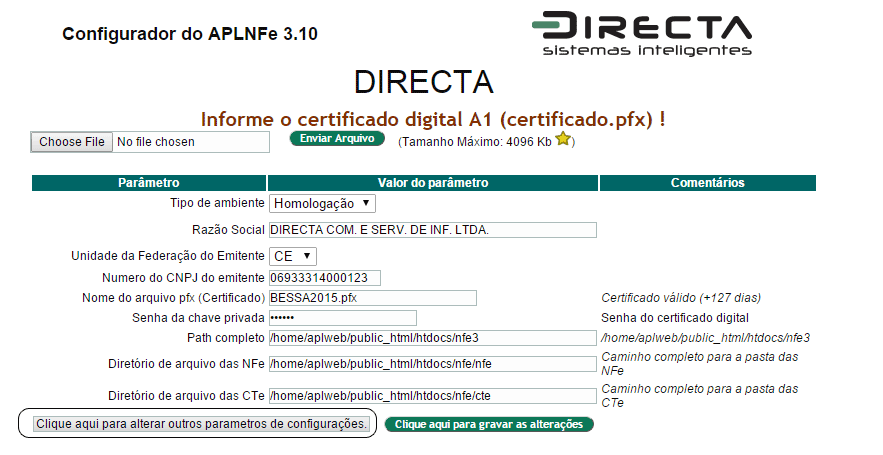This screenshot has height=455, width=883.
Task: Click the 'Certificado válido (+127 dias)' comment
Action: click(681, 298)
